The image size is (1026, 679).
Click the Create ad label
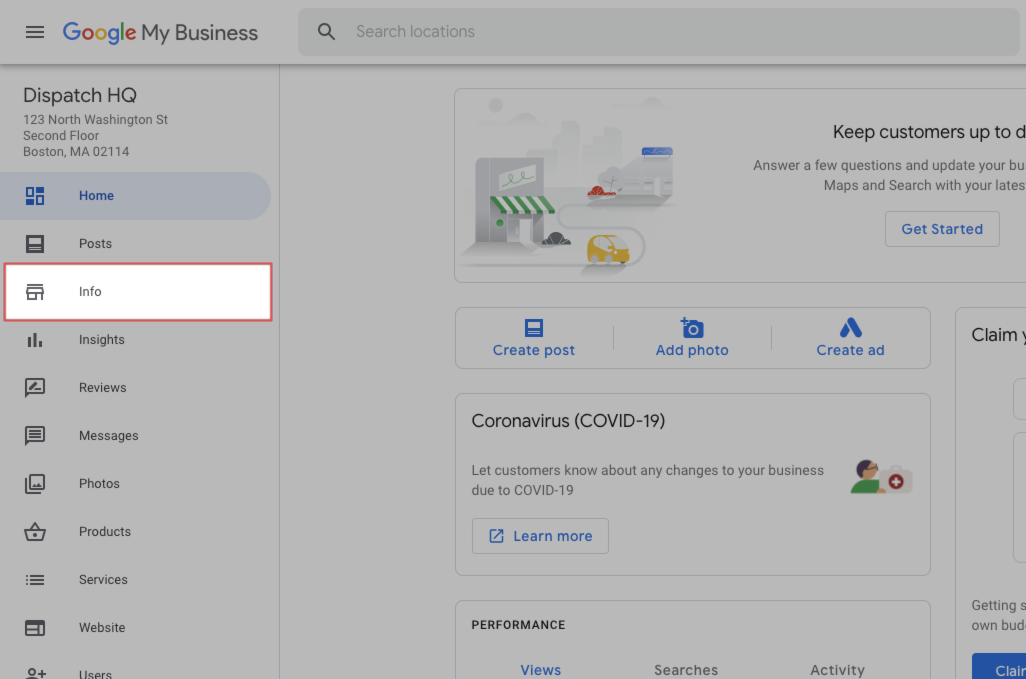(851, 351)
